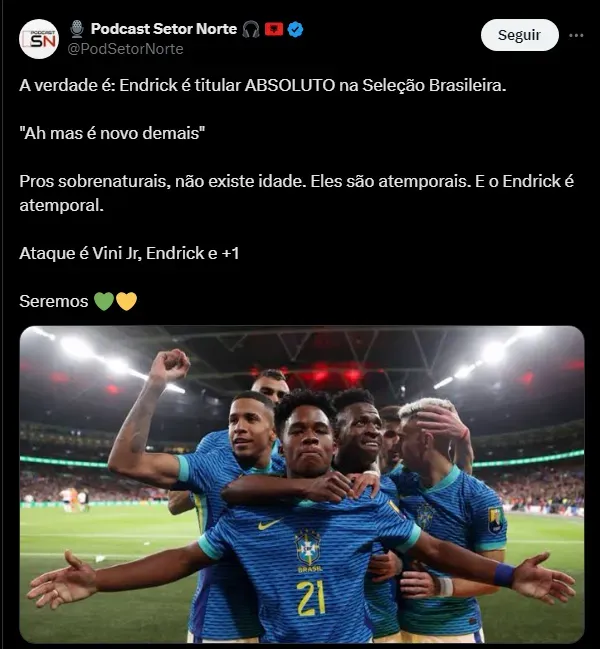Click the Brasil crest on jersey 21
600x649 pixels.
[307, 550]
